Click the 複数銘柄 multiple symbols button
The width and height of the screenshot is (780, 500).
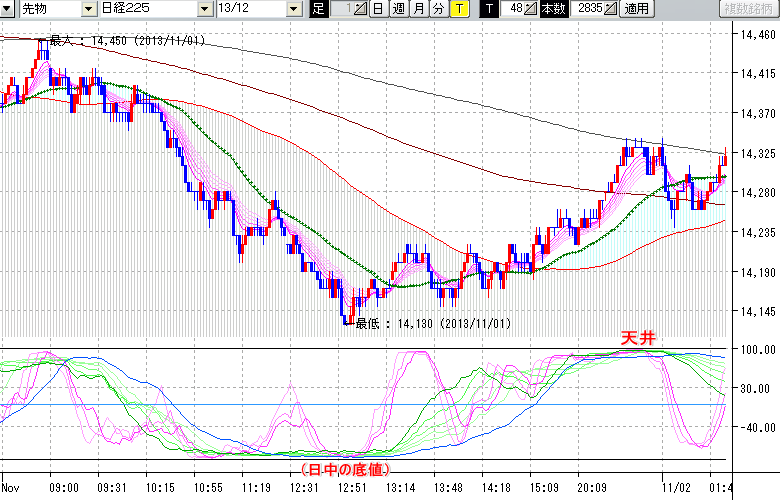pos(749,9)
